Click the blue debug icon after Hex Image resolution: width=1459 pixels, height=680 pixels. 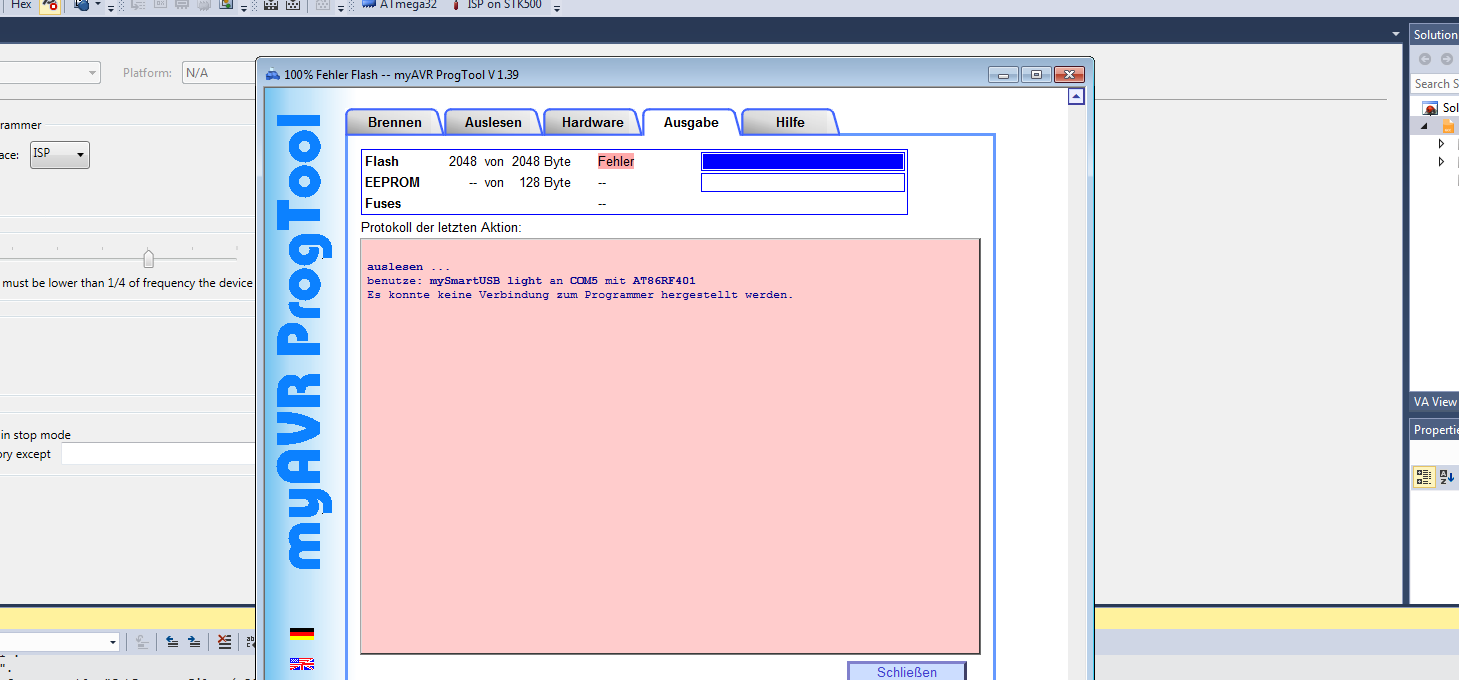coord(82,5)
